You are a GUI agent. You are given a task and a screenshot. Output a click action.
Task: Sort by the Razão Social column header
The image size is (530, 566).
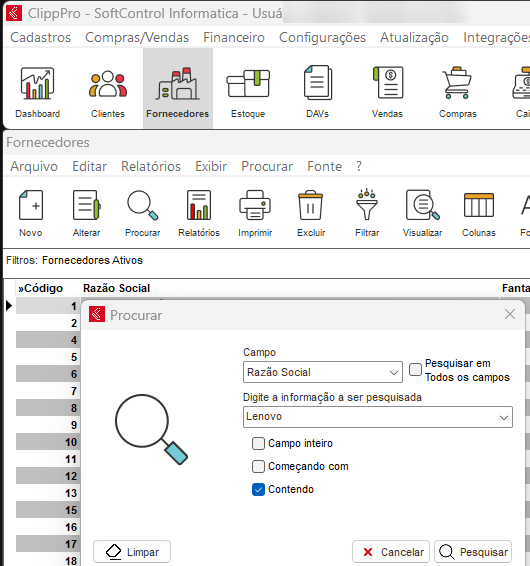116,288
